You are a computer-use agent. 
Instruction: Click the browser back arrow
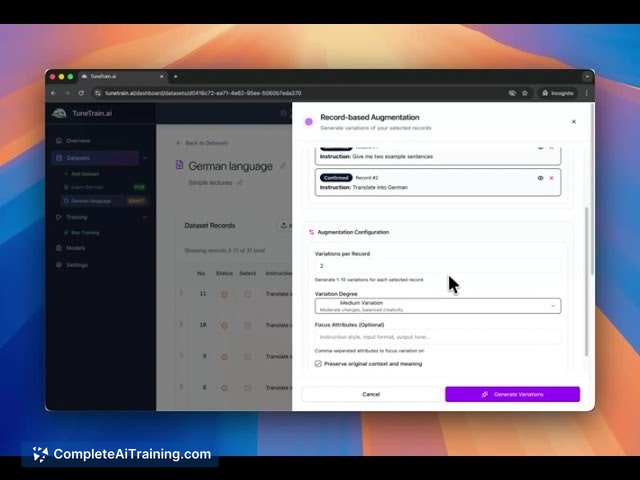(x=53, y=93)
